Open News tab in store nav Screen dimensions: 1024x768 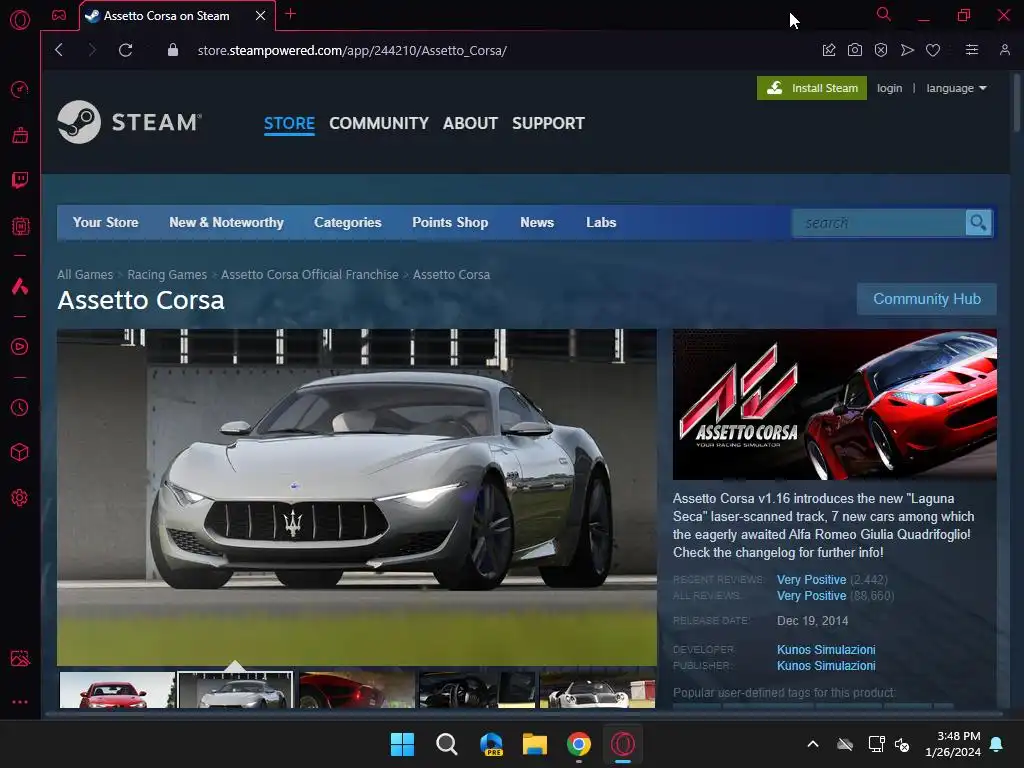(x=537, y=223)
